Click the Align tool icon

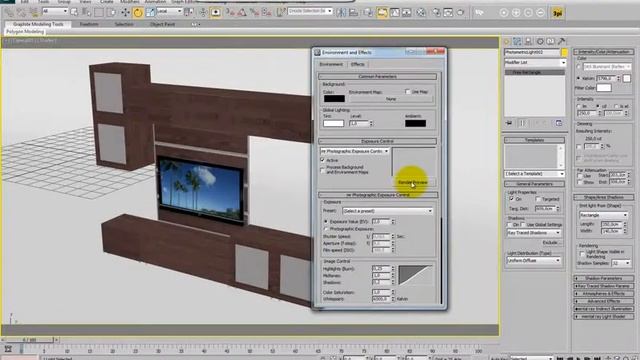click(x=353, y=13)
